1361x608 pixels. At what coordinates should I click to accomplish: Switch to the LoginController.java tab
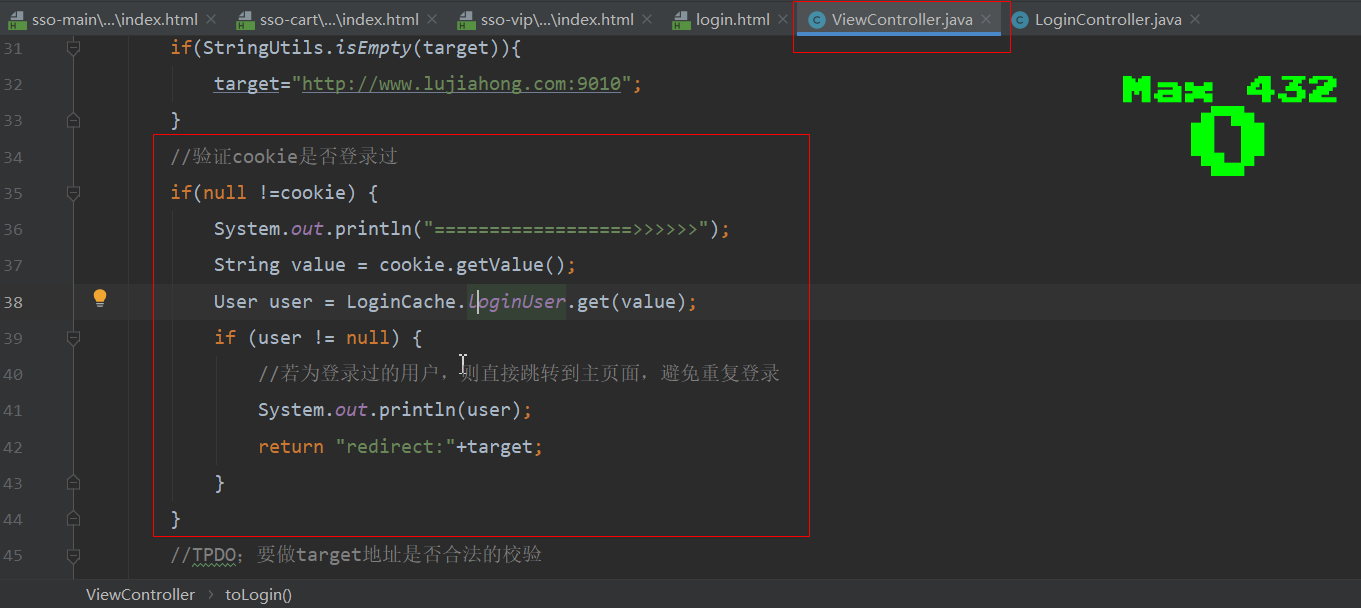[x=1107, y=20]
